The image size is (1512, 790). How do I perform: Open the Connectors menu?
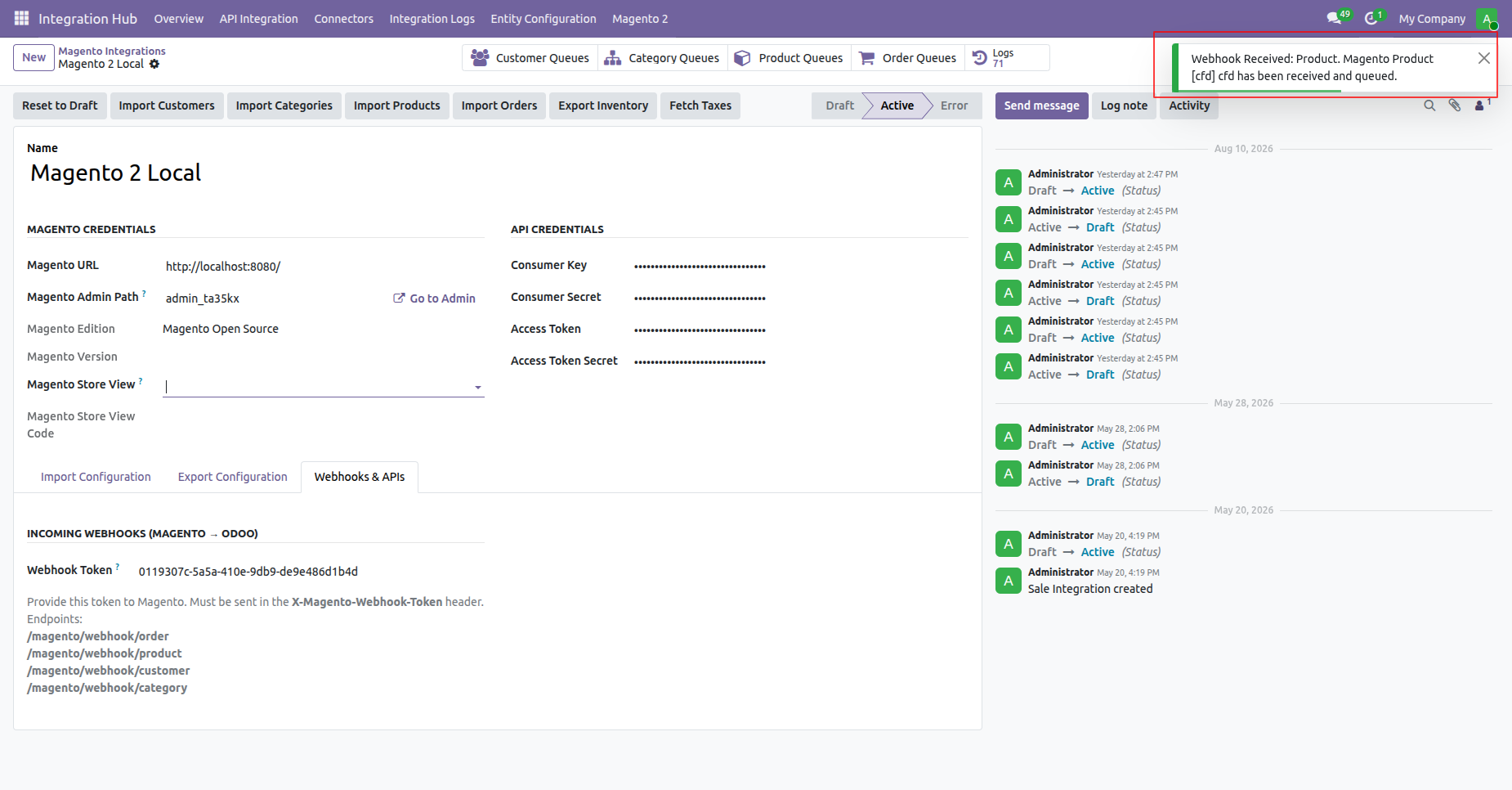(344, 18)
